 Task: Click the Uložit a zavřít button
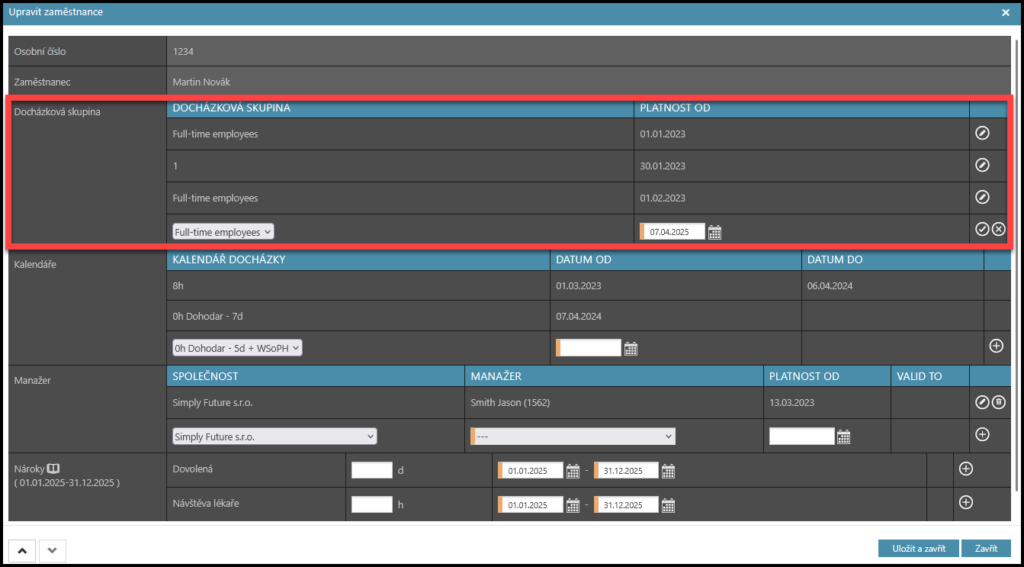click(917, 548)
